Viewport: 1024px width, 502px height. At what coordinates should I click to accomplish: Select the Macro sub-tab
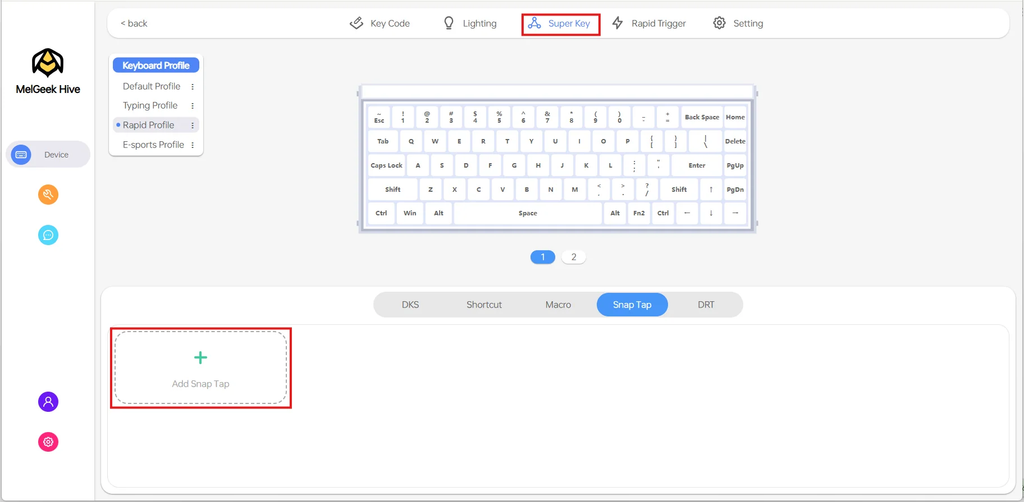pos(558,305)
